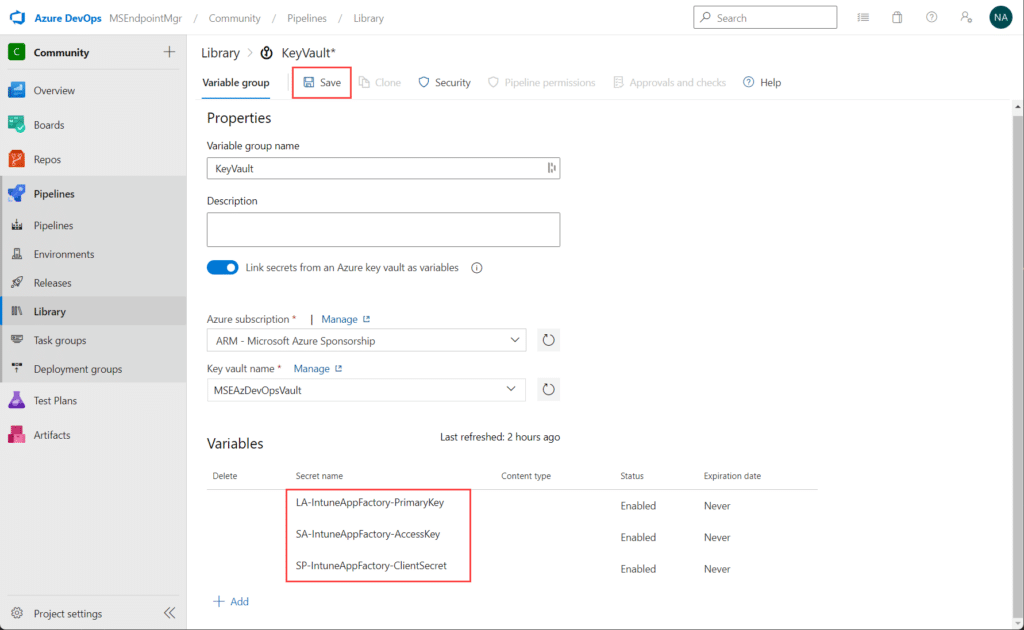Click the icon inside the Variable group name field
Image resolution: width=1024 pixels, height=630 pixels.
click(x=552, y=168)
